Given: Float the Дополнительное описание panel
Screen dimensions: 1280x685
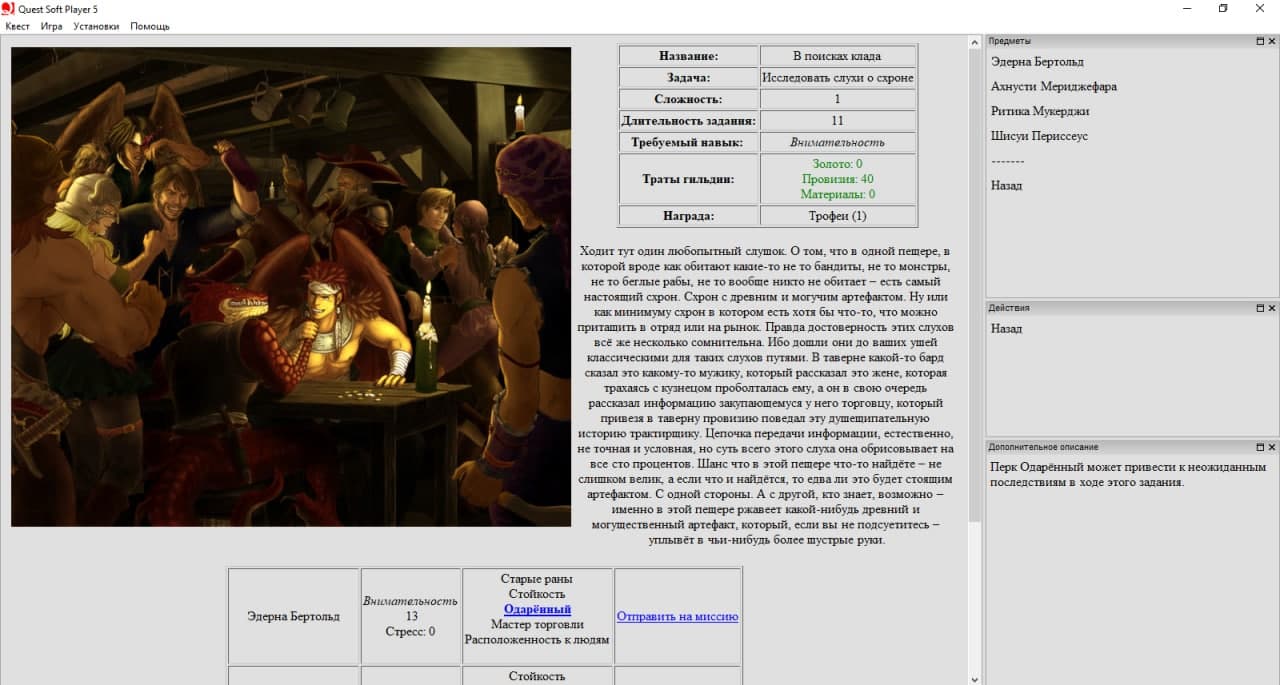Looking at the screenshot, I should (1260, 447).
